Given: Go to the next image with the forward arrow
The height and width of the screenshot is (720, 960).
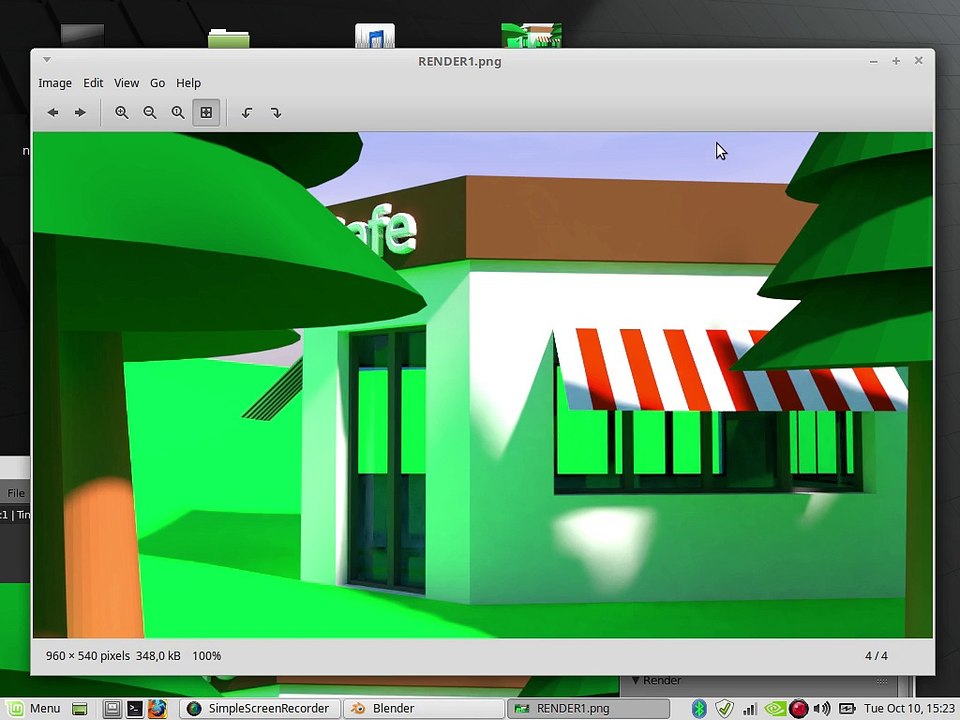Looking at the screenshot, I should click(80, 113).
